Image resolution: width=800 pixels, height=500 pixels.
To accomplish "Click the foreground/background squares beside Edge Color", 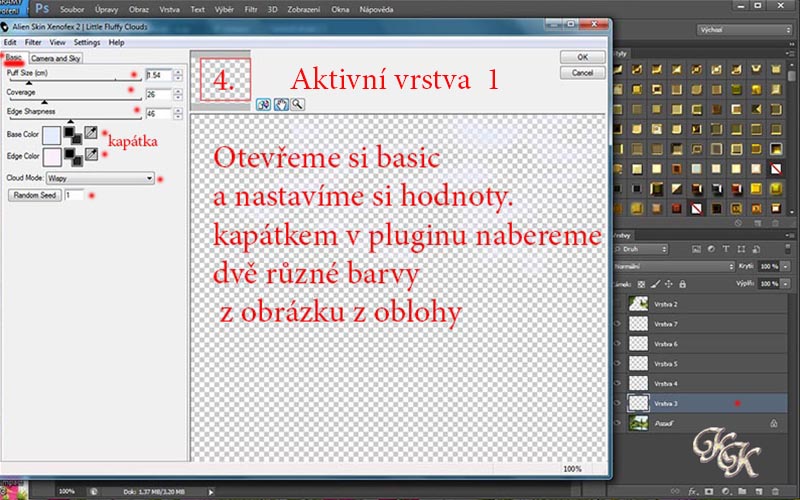I will (x=73, y=157).
